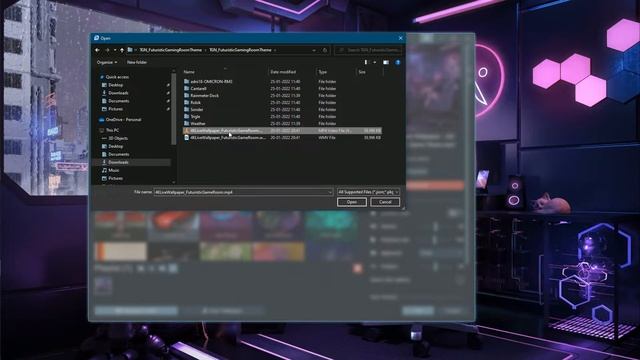Close the Open dialog with X

[400, 38]
